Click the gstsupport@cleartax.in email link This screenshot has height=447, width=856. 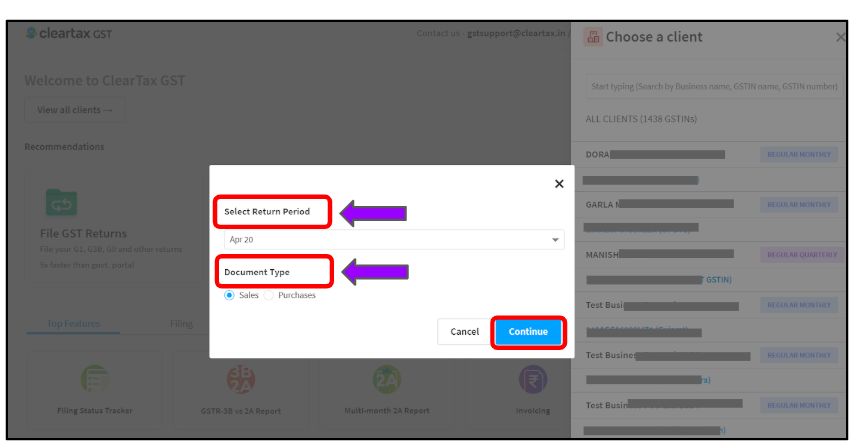516,33
